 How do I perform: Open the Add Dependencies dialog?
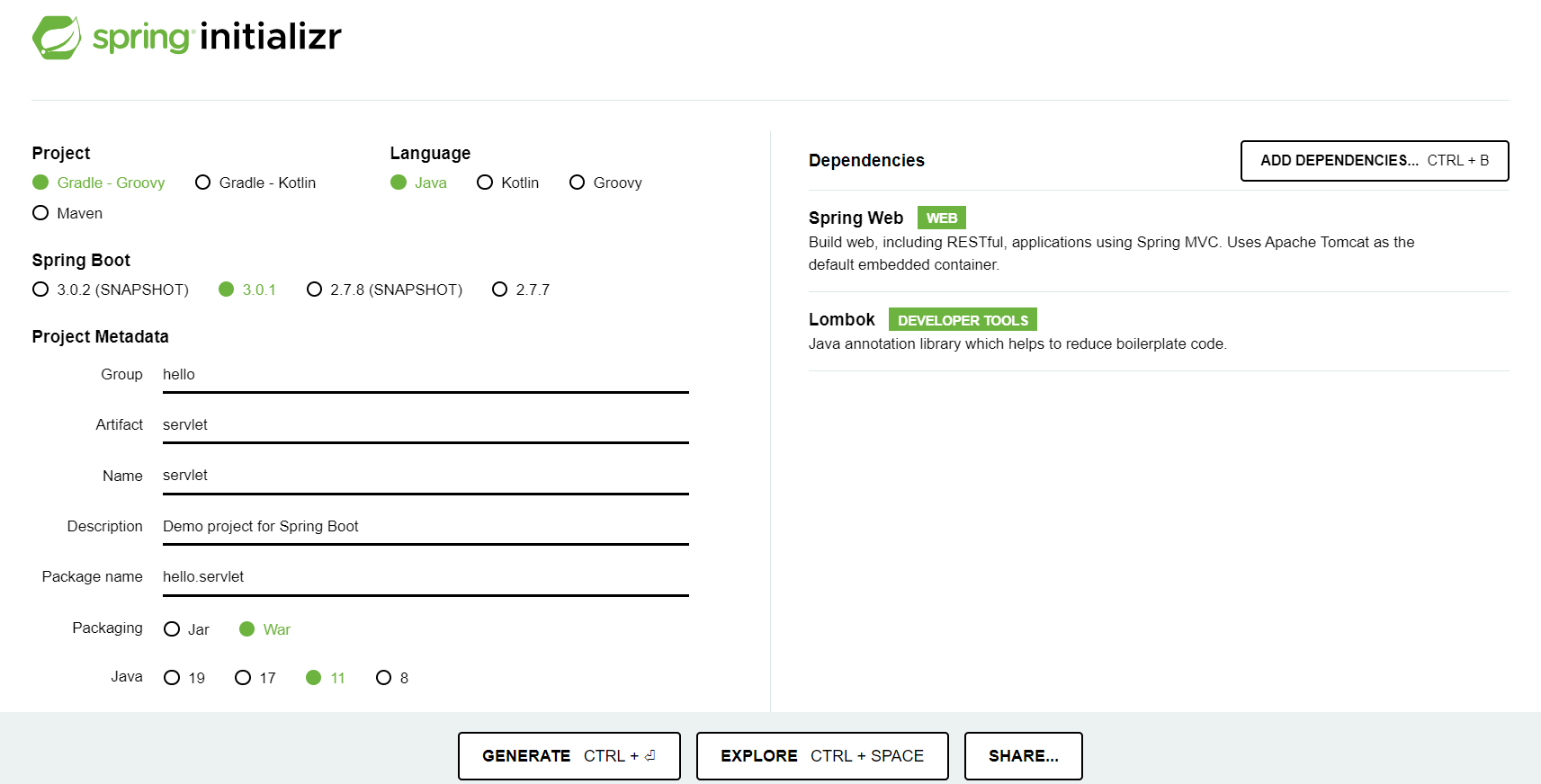coord(1375,161)
